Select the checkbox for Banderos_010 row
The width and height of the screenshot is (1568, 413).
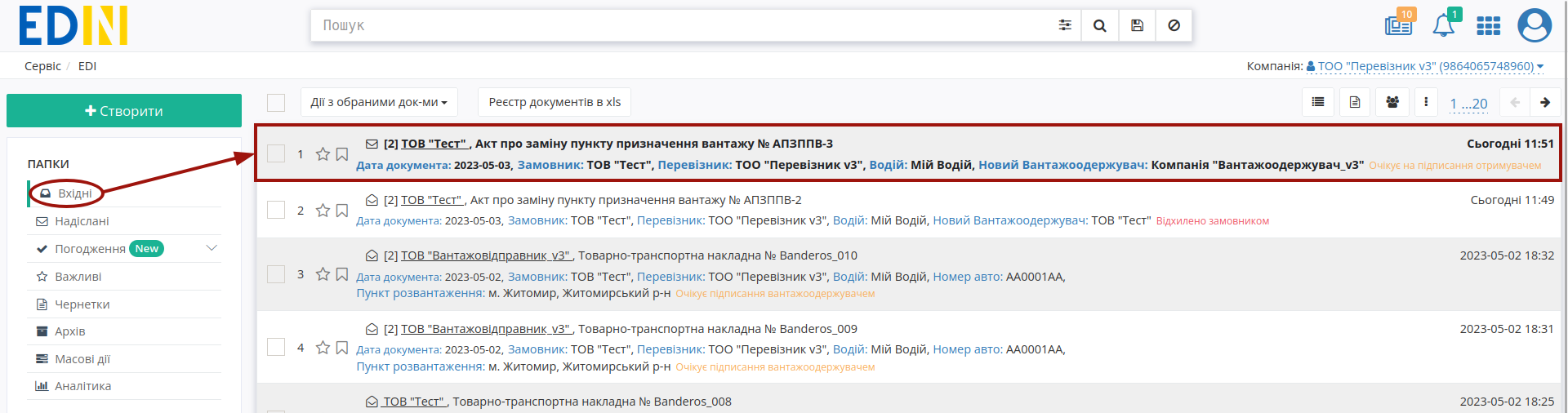pos(276,274)
